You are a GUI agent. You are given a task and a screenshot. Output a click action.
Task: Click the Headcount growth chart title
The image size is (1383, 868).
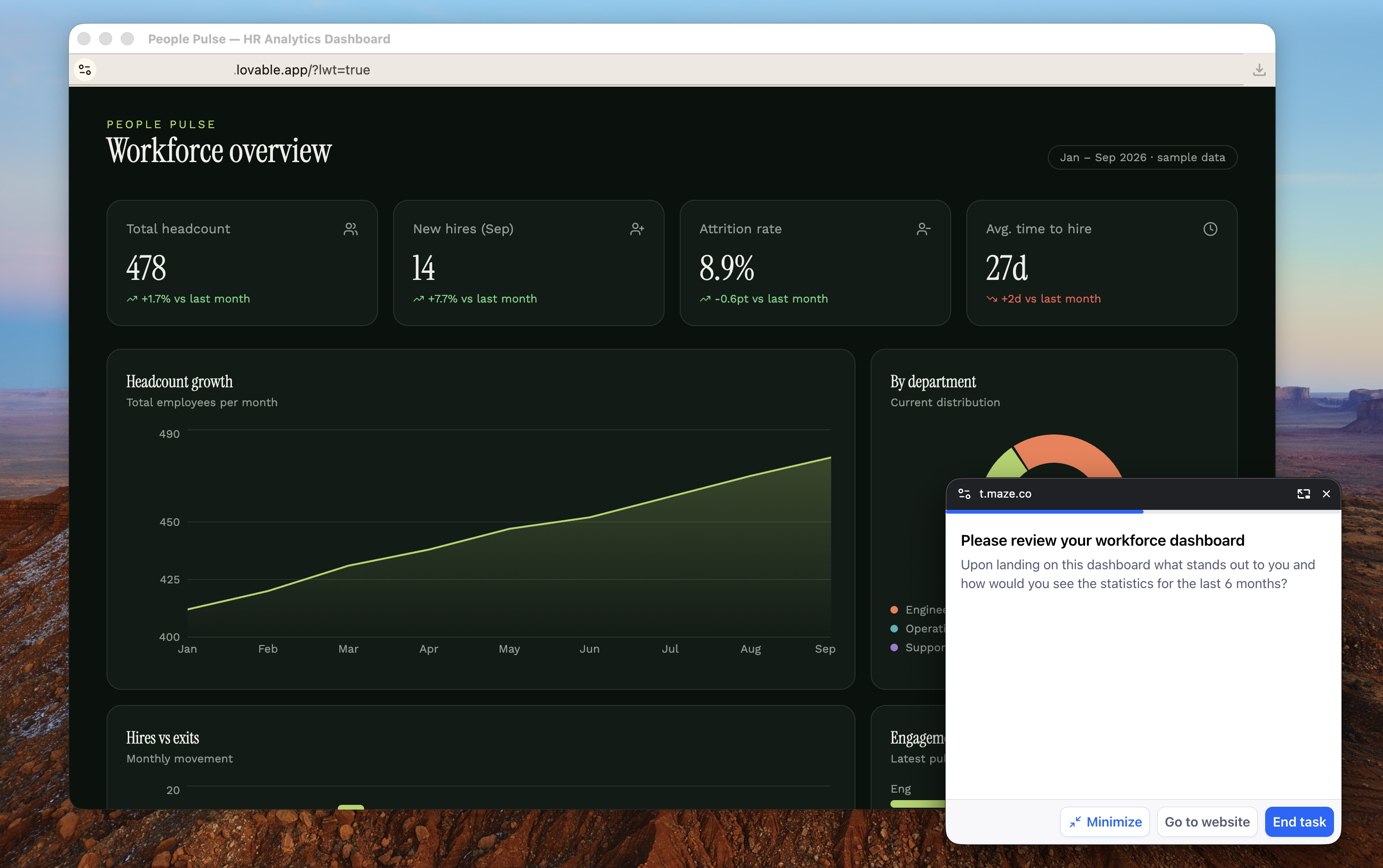click(179, 382)
